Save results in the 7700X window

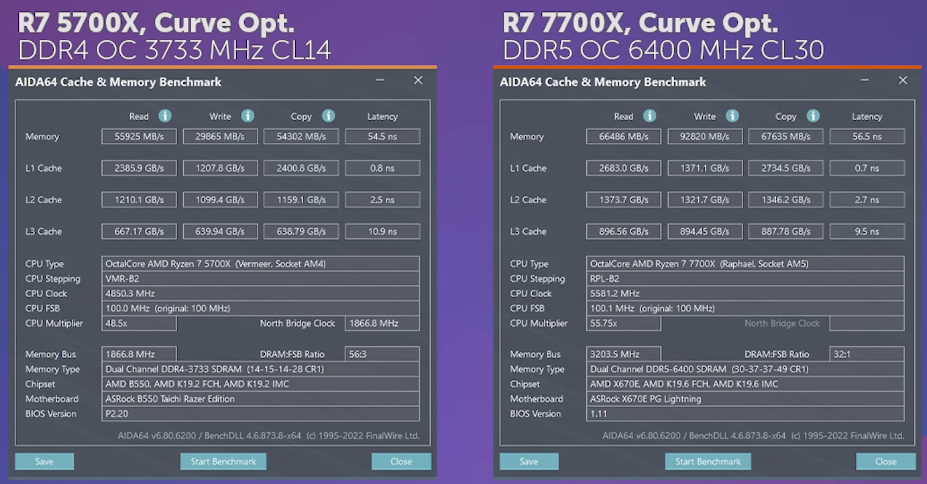tap(529, 462)
